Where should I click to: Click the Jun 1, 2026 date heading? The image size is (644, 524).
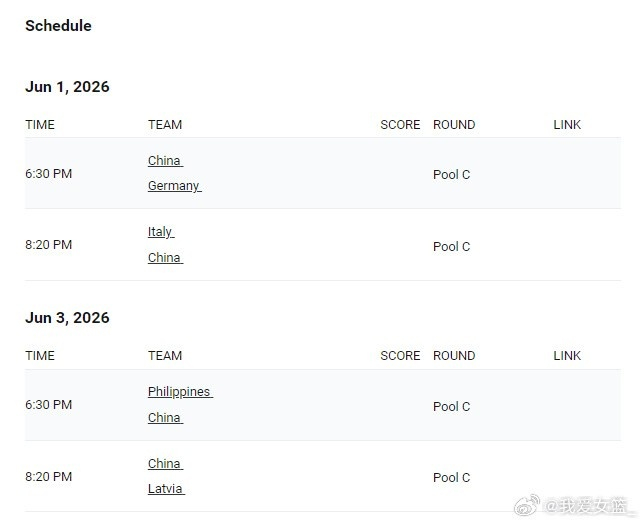pos(67,87)
